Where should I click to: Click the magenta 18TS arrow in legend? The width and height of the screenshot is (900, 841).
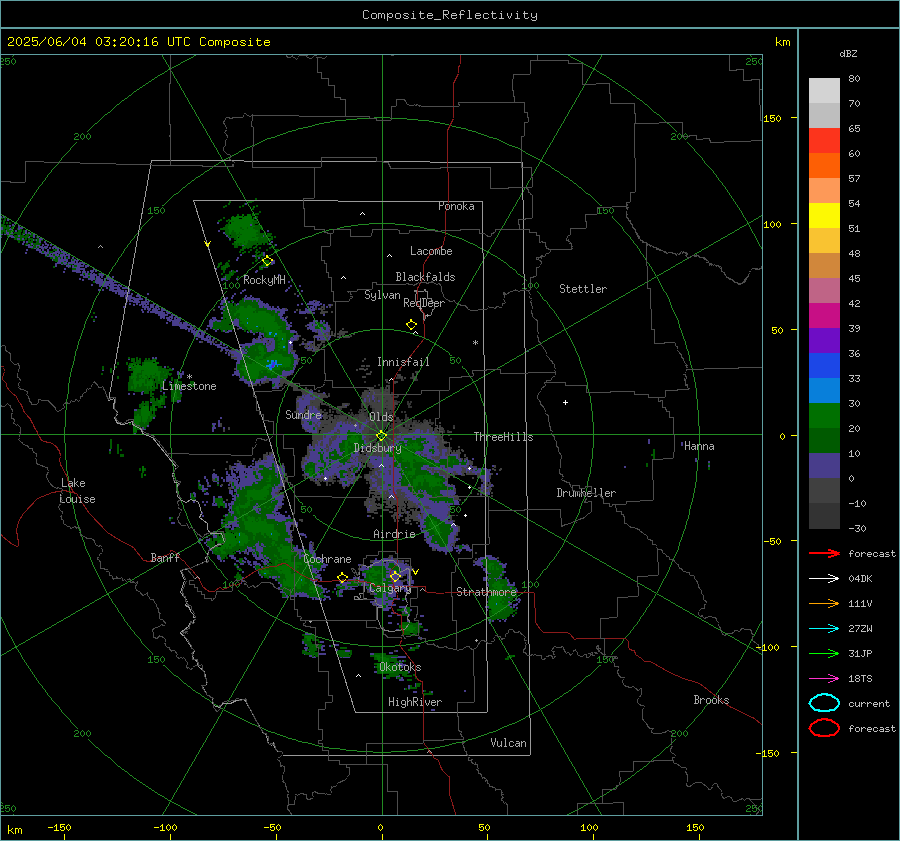click(824, 679)
